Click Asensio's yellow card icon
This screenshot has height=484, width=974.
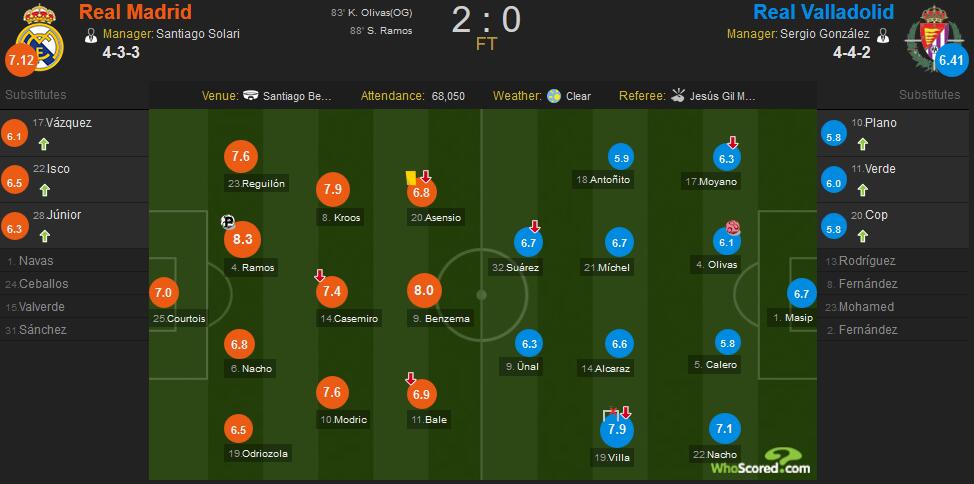point(410,177)
